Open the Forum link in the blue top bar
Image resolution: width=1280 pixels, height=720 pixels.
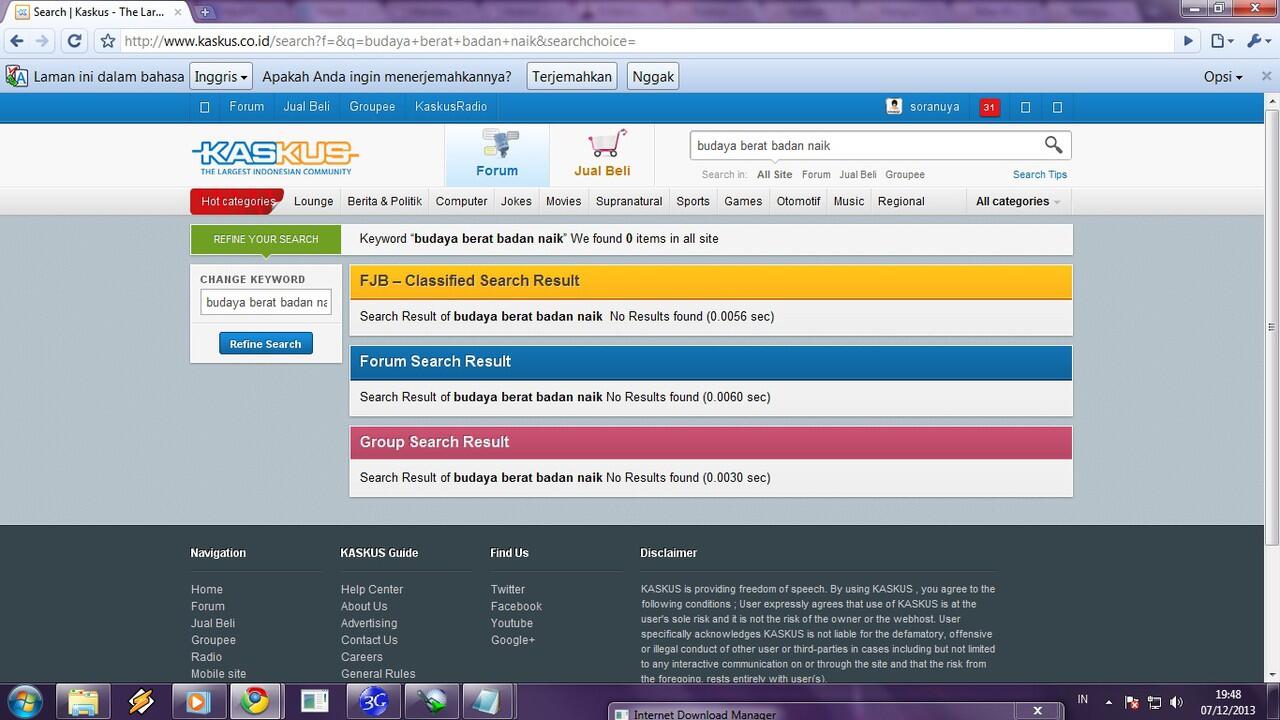247,107
